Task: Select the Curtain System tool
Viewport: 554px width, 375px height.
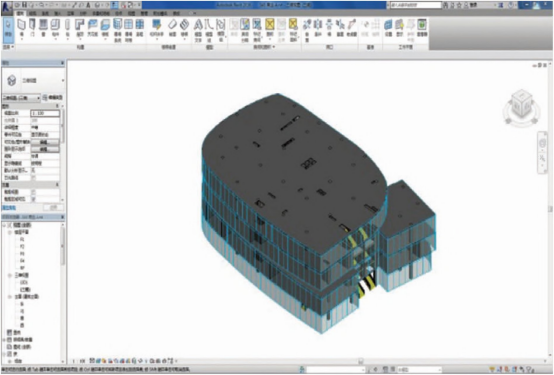Action: click(118, 30)
